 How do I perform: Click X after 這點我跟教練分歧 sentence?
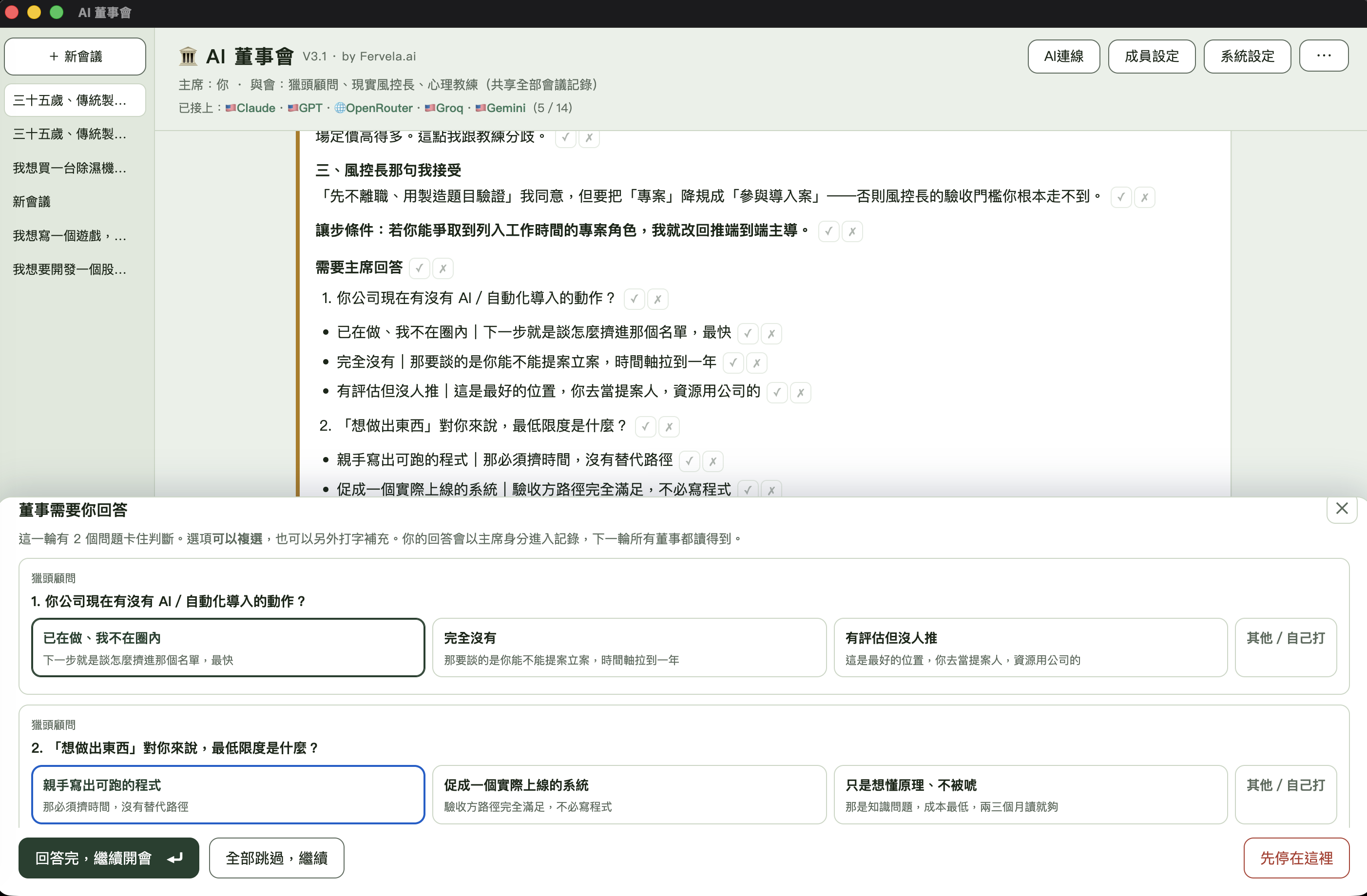589,138
